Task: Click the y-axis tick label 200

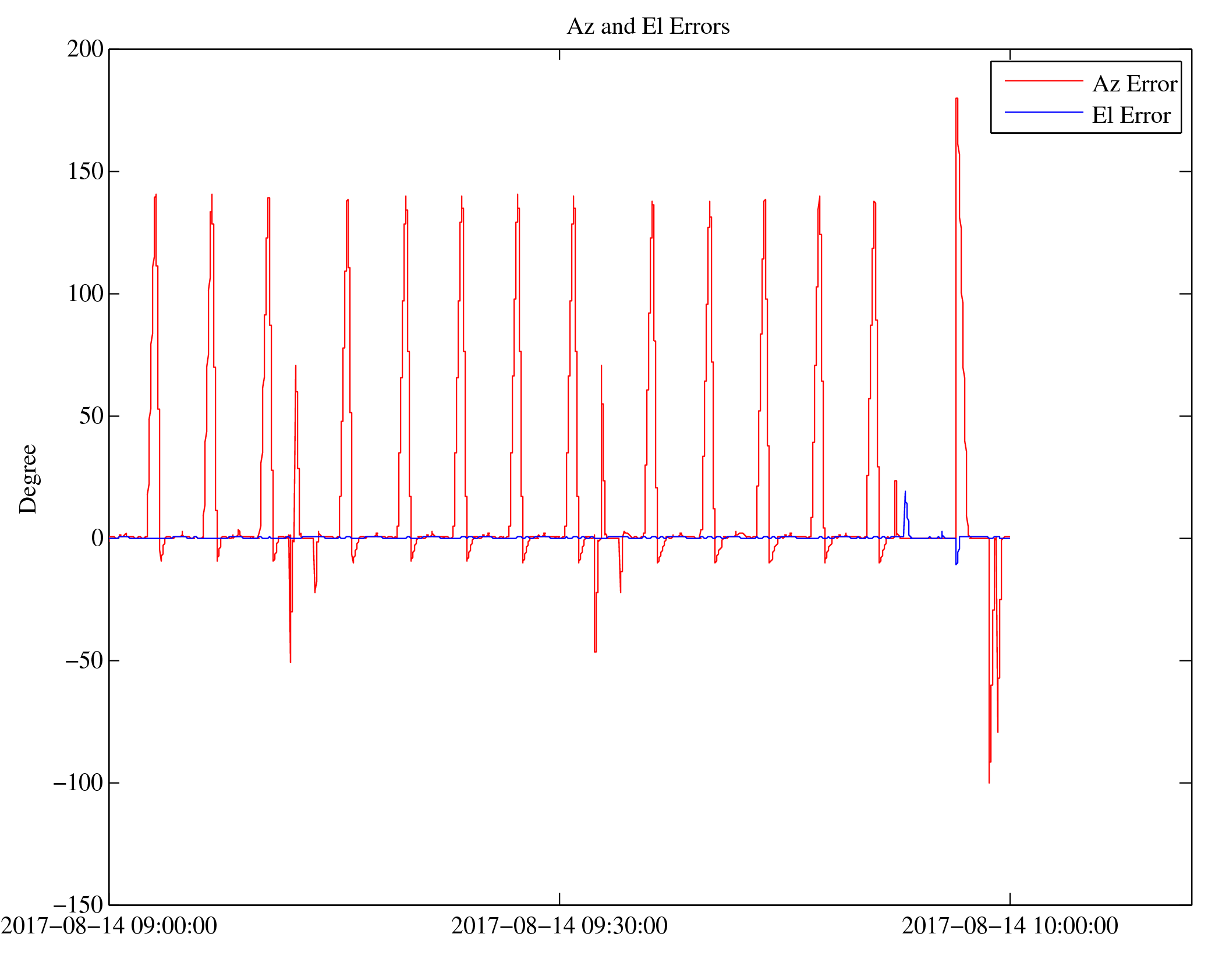Action: pyautogui.click(x=85, y=49)
